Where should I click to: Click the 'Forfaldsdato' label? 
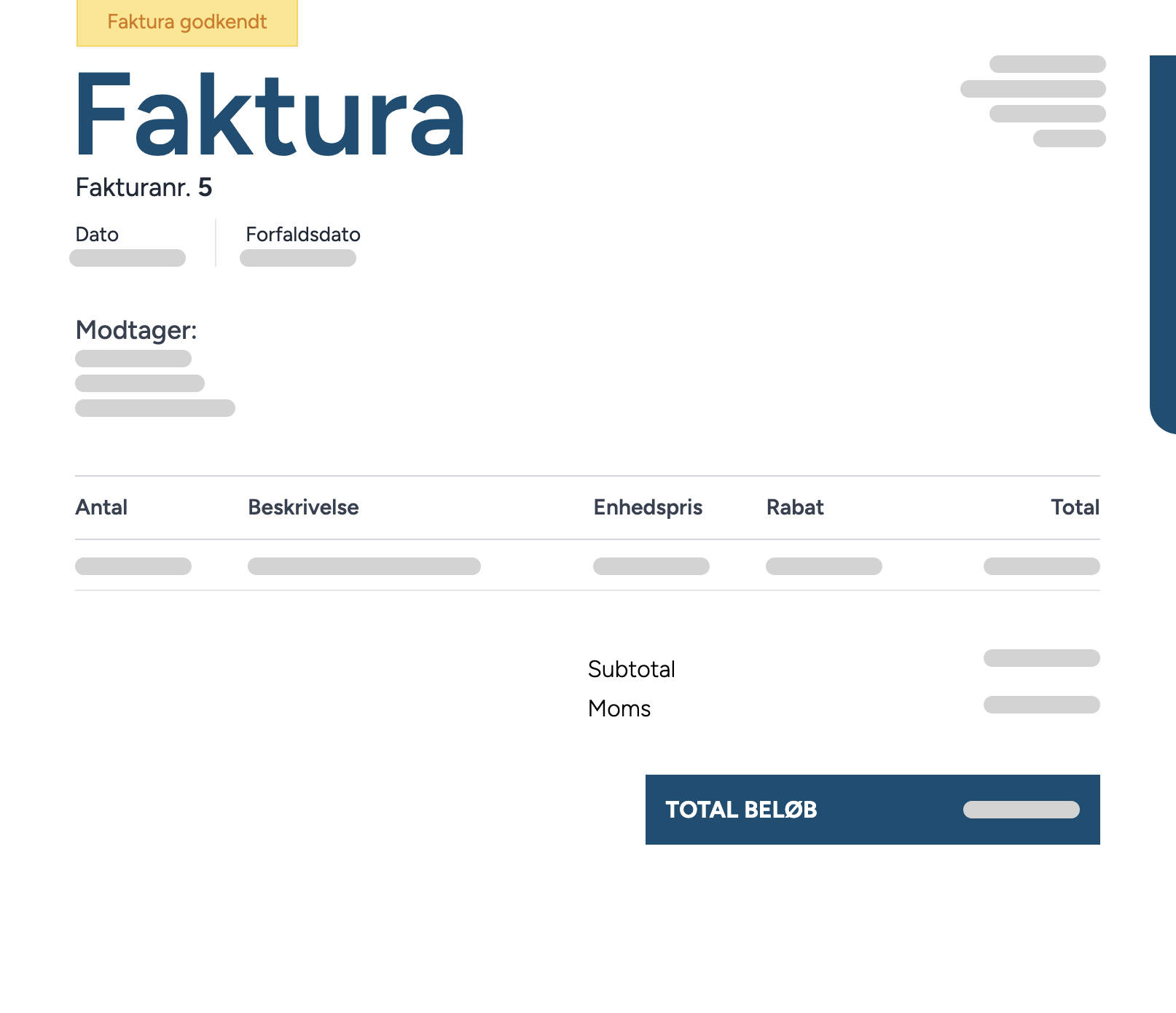click(303, 235)
